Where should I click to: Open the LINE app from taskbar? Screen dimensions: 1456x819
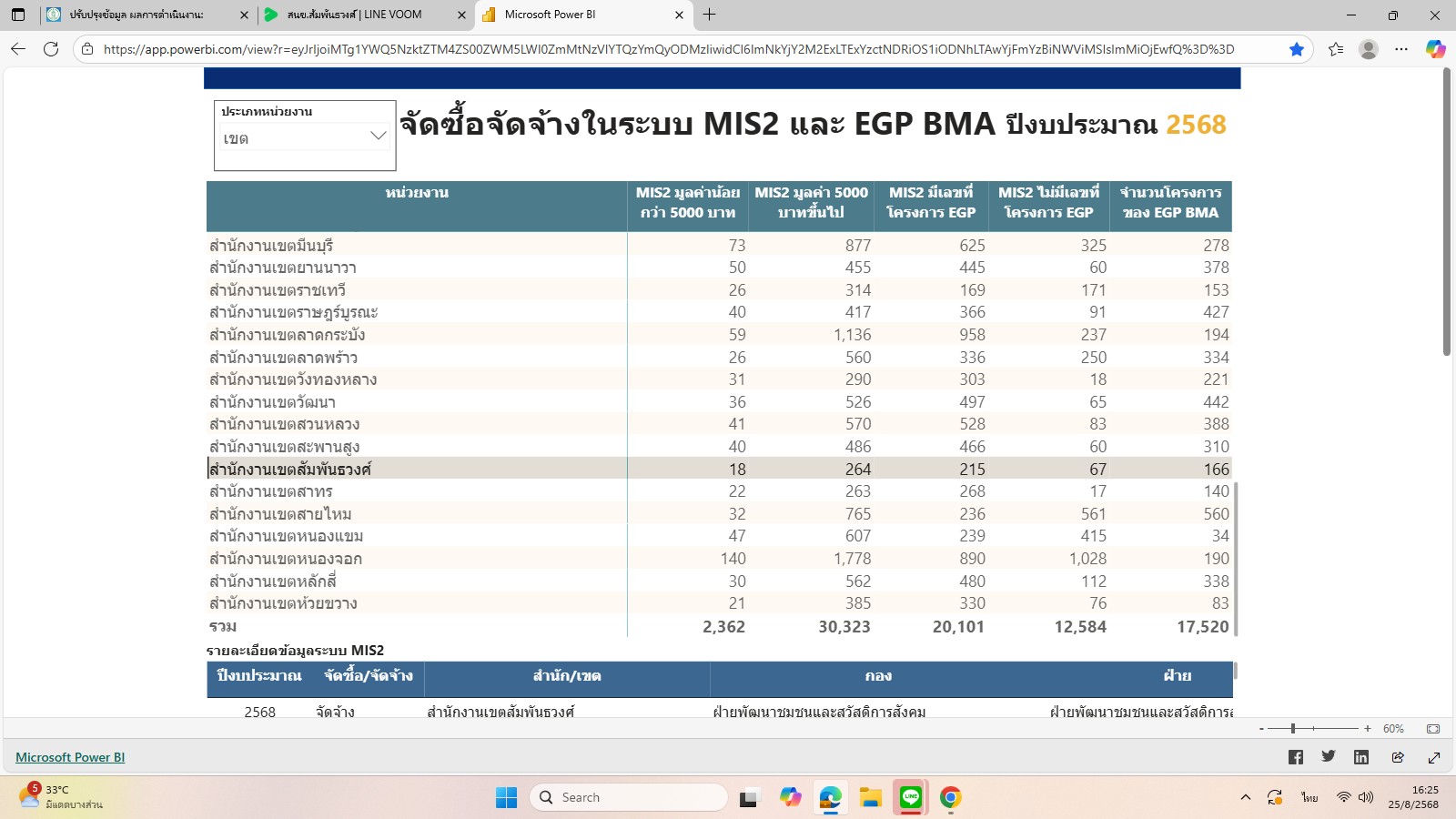pyautogui.click(x=910, y=798)
